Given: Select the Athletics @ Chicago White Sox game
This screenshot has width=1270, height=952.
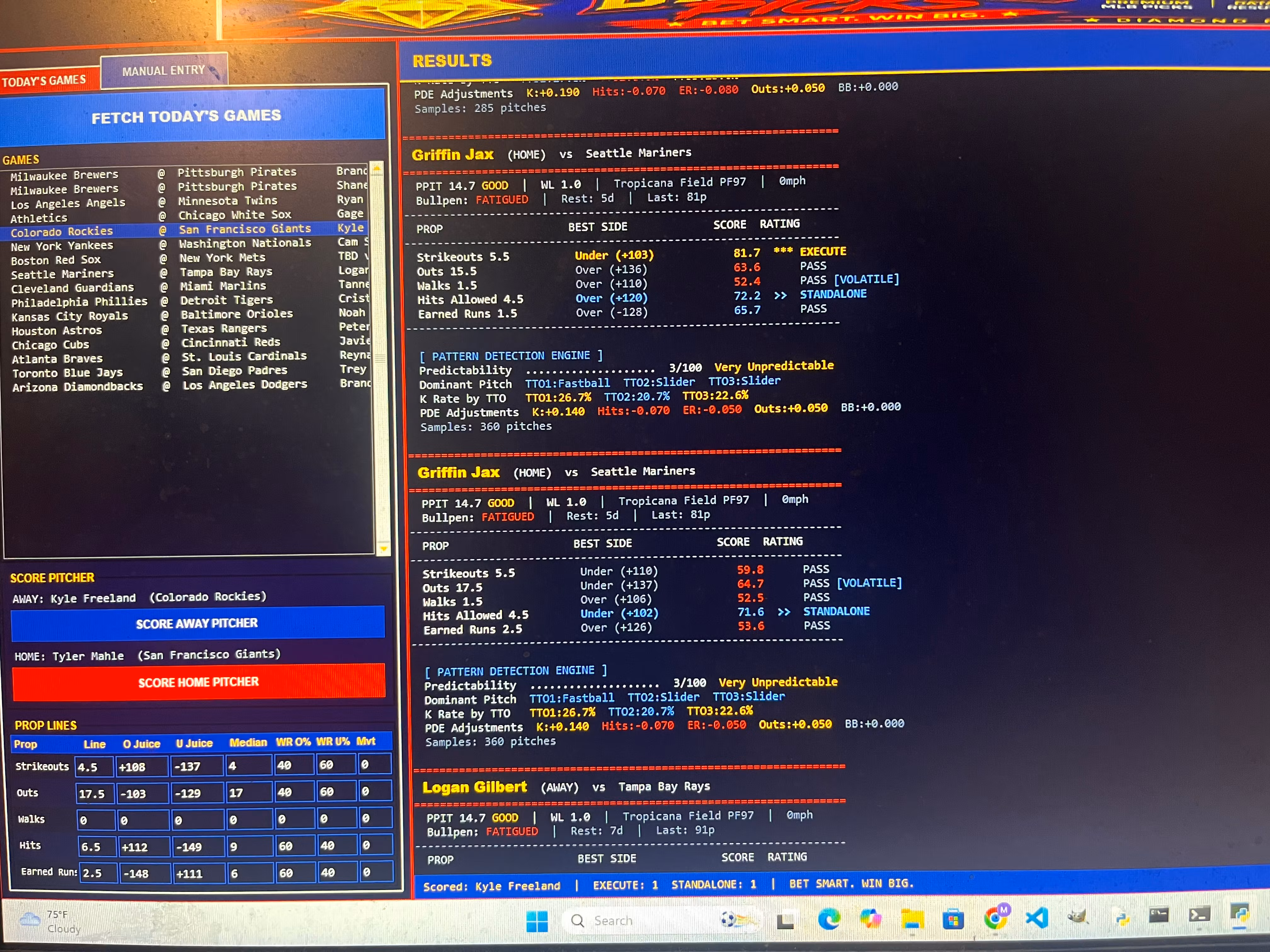Looking at the screenshot, I should [184, 216].
